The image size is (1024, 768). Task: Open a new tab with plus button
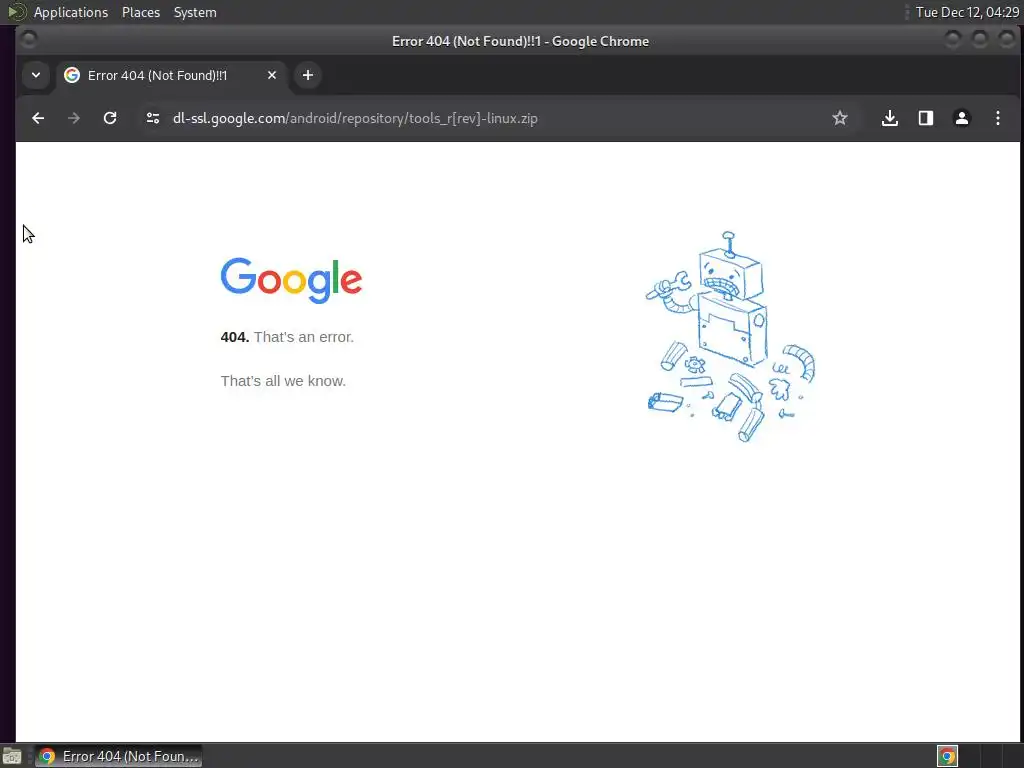[x=308, y=75]
